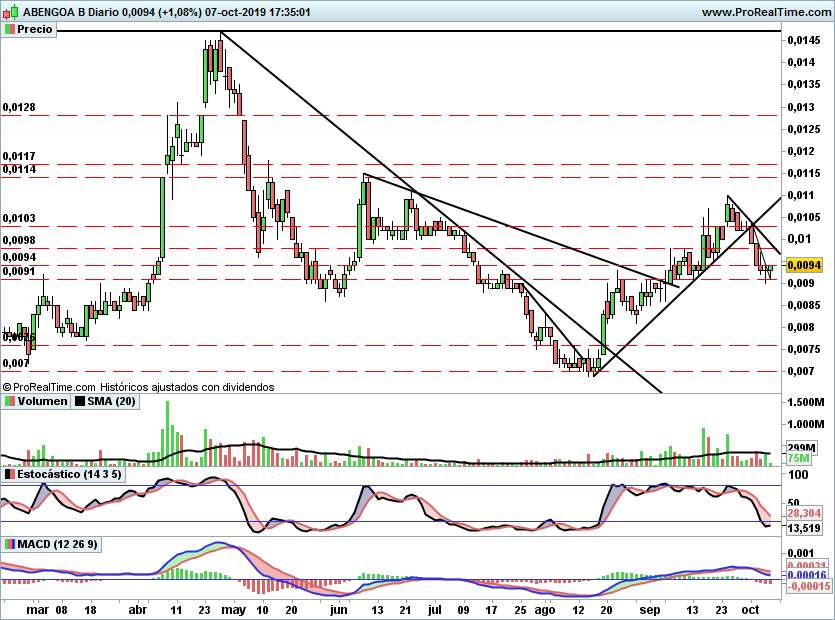Click the 0,0114 level label
This screenshot has height=620, width=835.
click(x=19, y=169)
